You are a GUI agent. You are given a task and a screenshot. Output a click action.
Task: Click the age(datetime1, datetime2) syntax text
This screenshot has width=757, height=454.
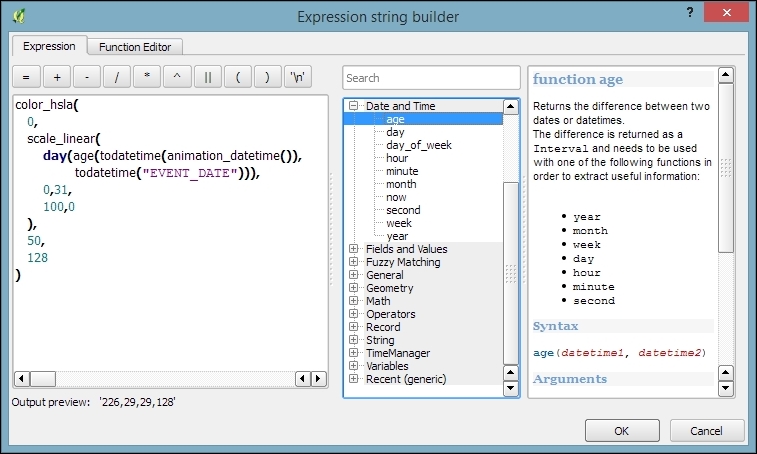[619, 353]
